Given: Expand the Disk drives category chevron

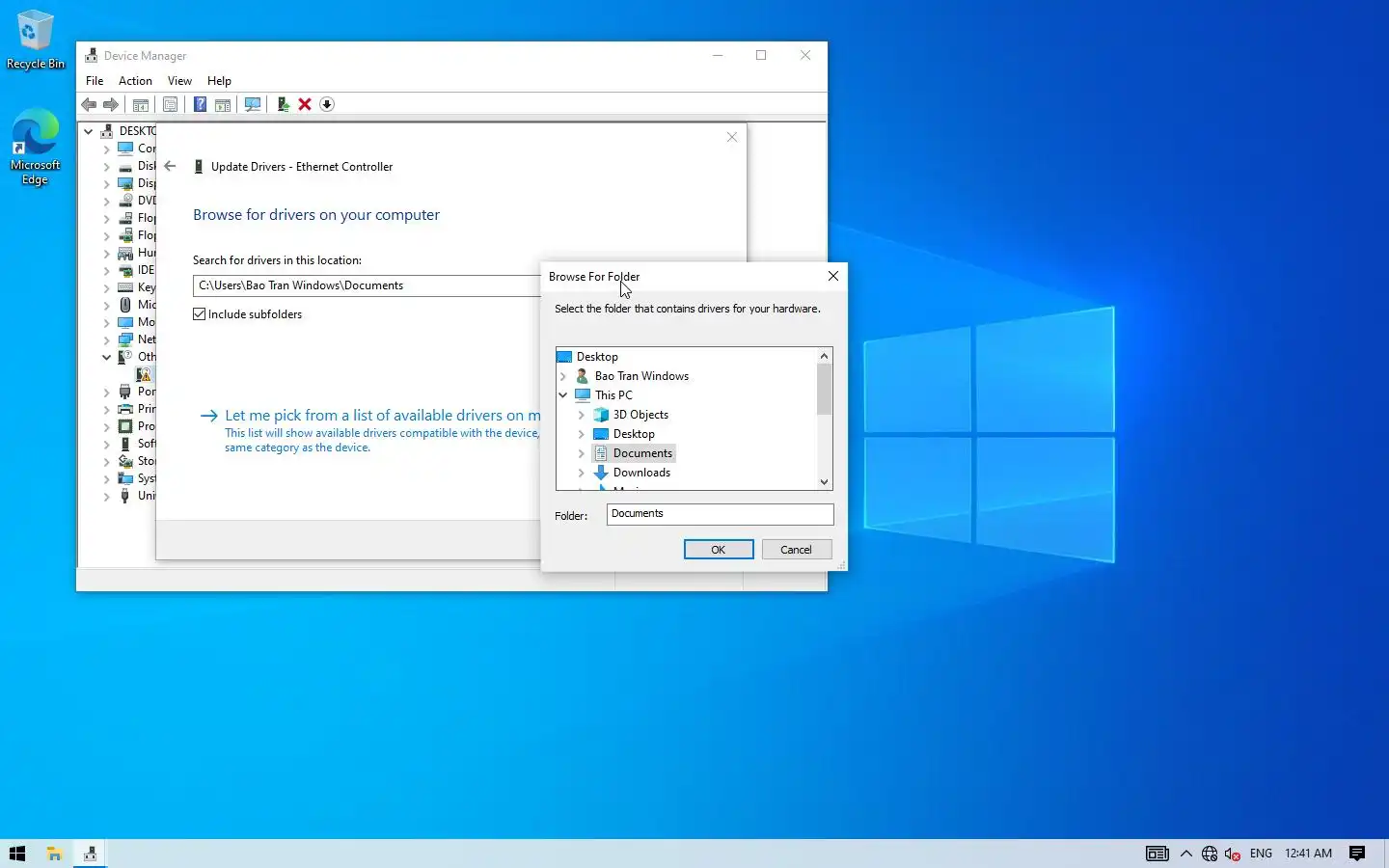Looking at the screenshot, I should click(x=107, y=166).
